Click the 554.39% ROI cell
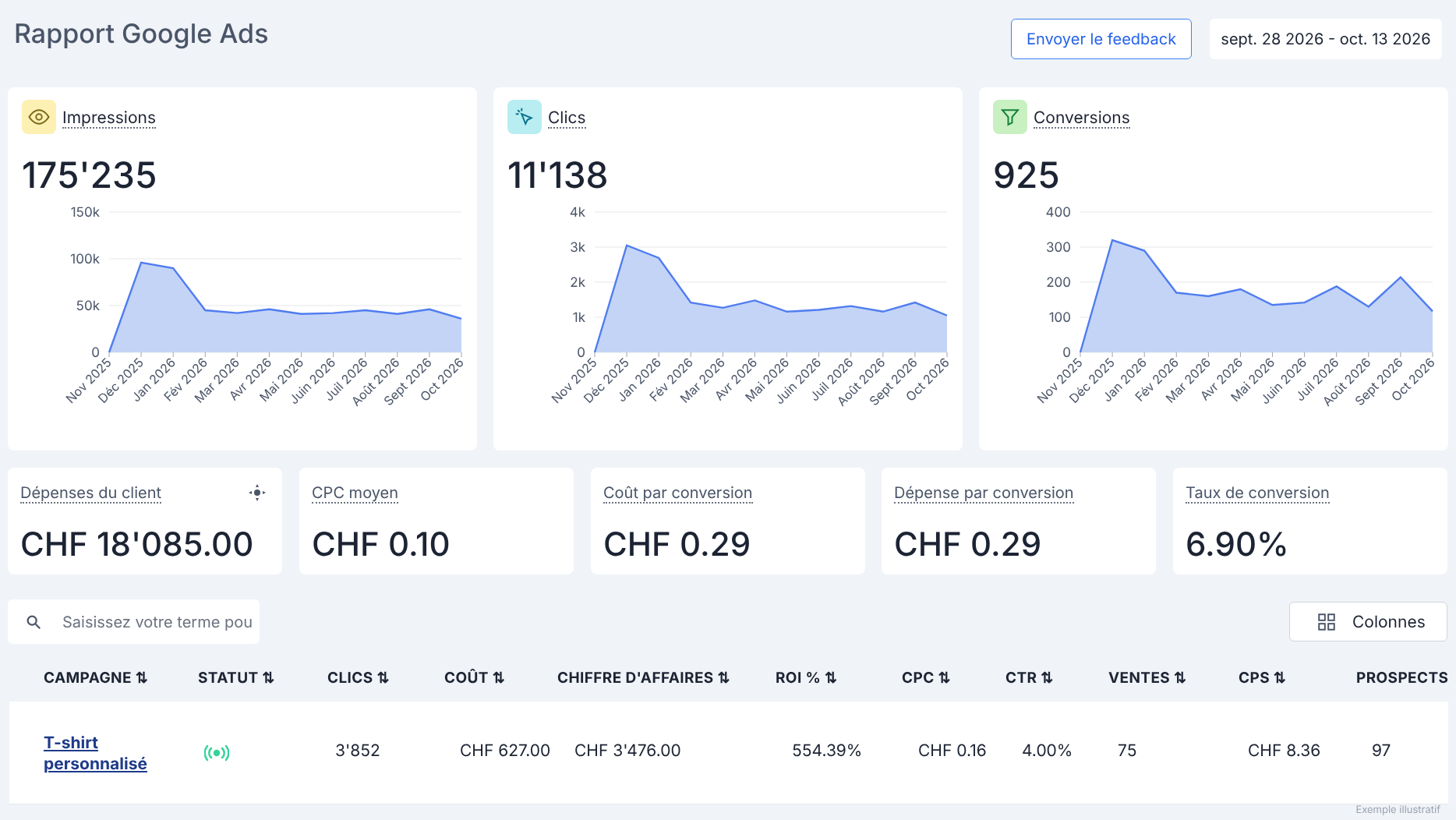The width and height of the screenshot is (1456, 820). tap(826, 751)
